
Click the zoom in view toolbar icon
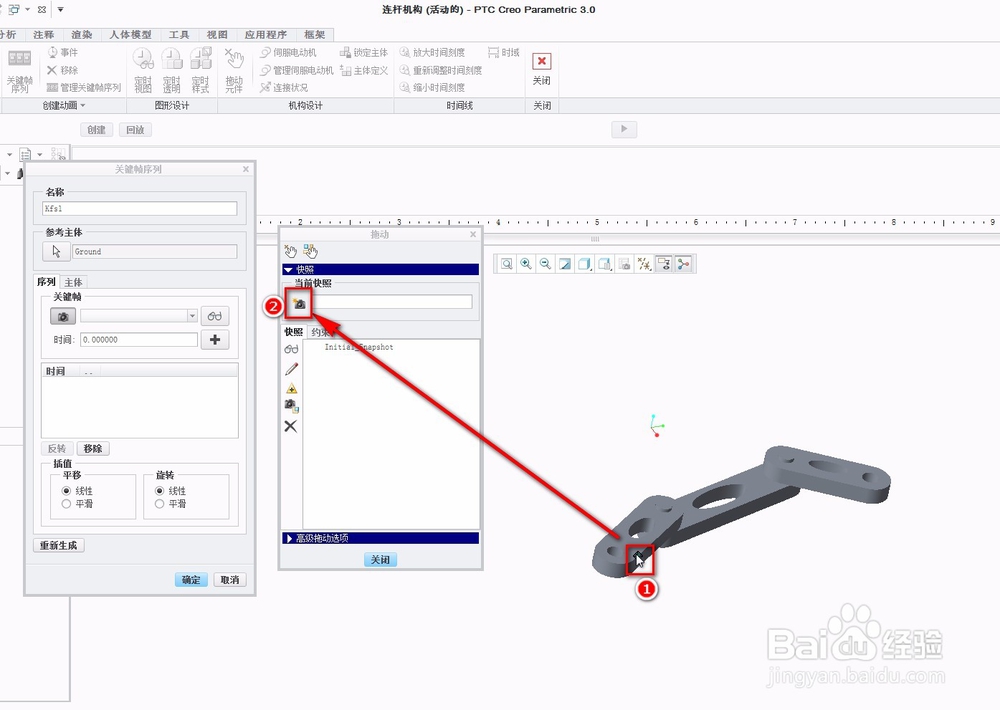[x=526, y=264]
